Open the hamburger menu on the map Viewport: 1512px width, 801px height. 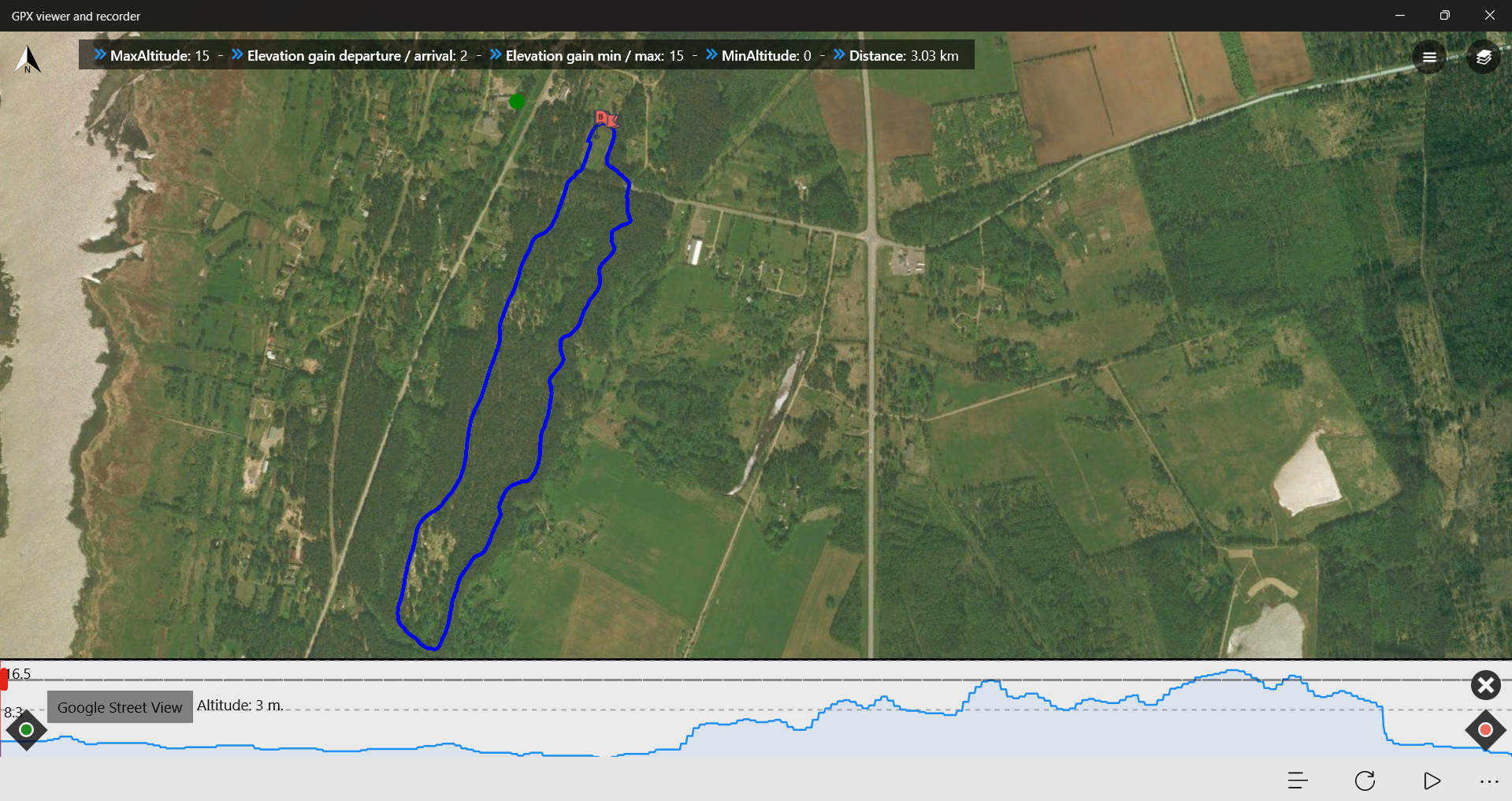click(x=1428, y=57)
